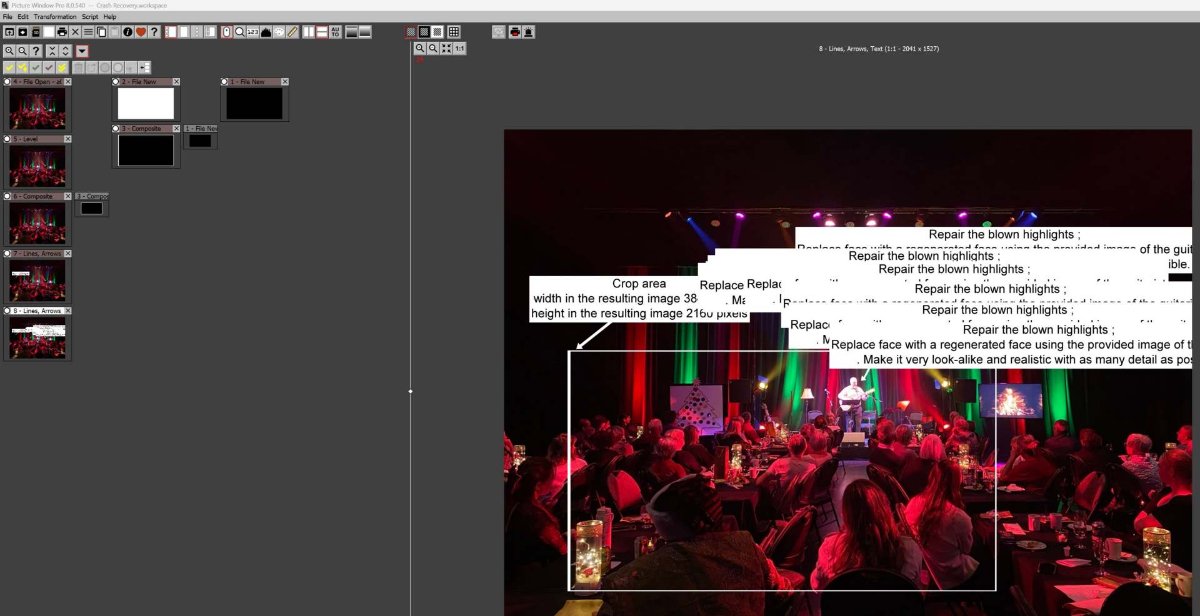Open the Script menu
Image resolution: width=1200 pixels, height=616 pixels.
90,16
